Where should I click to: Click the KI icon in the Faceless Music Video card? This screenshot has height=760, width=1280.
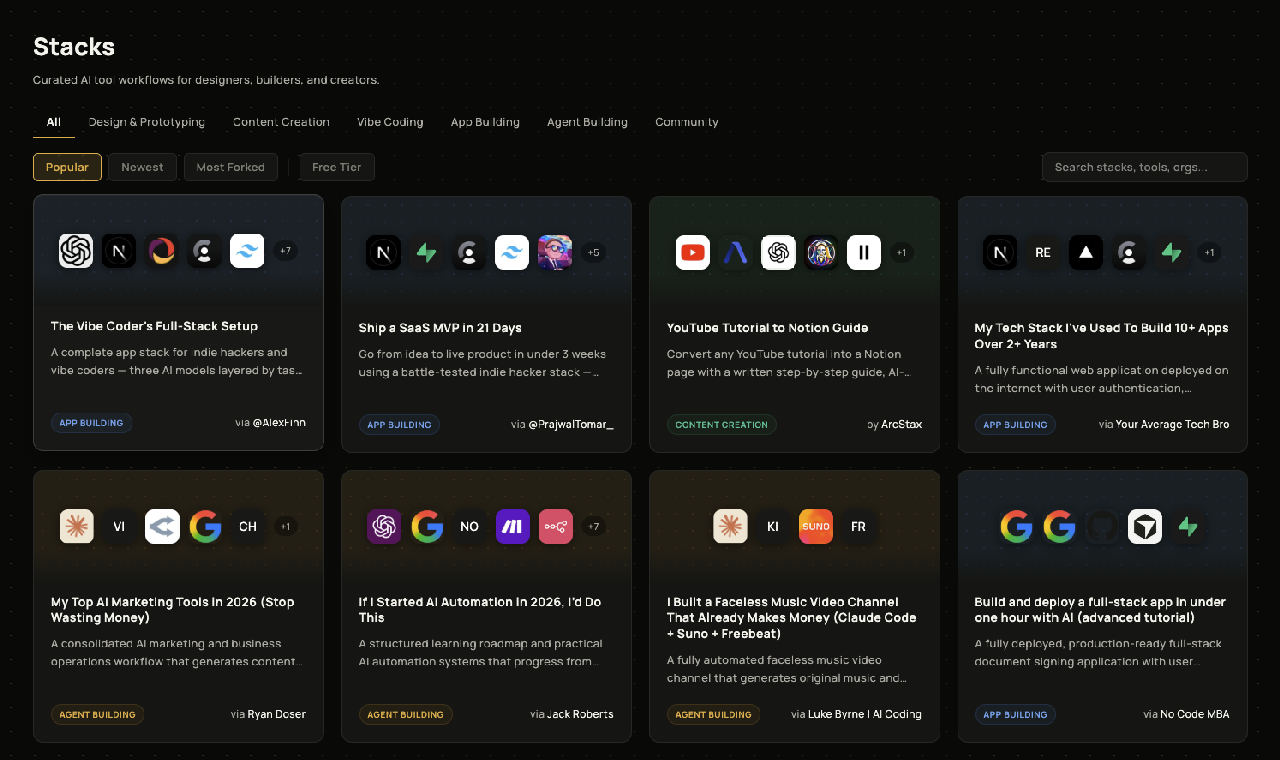point(773,526)
